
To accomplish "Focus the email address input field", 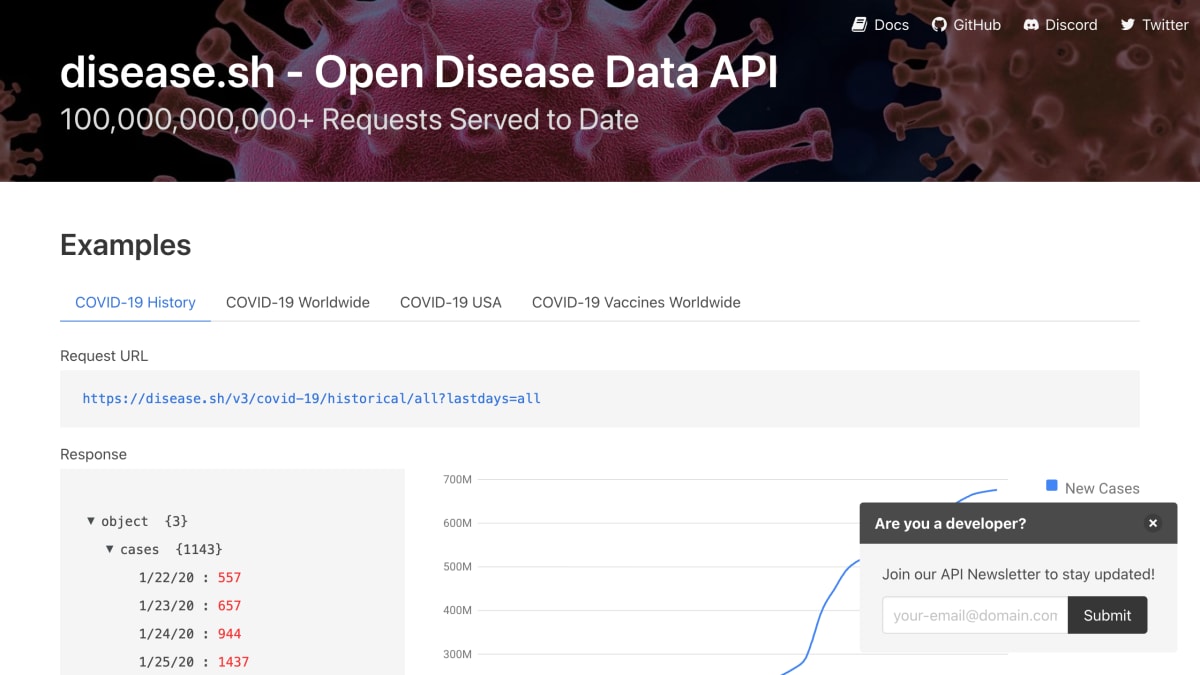I will click(975, 615).
